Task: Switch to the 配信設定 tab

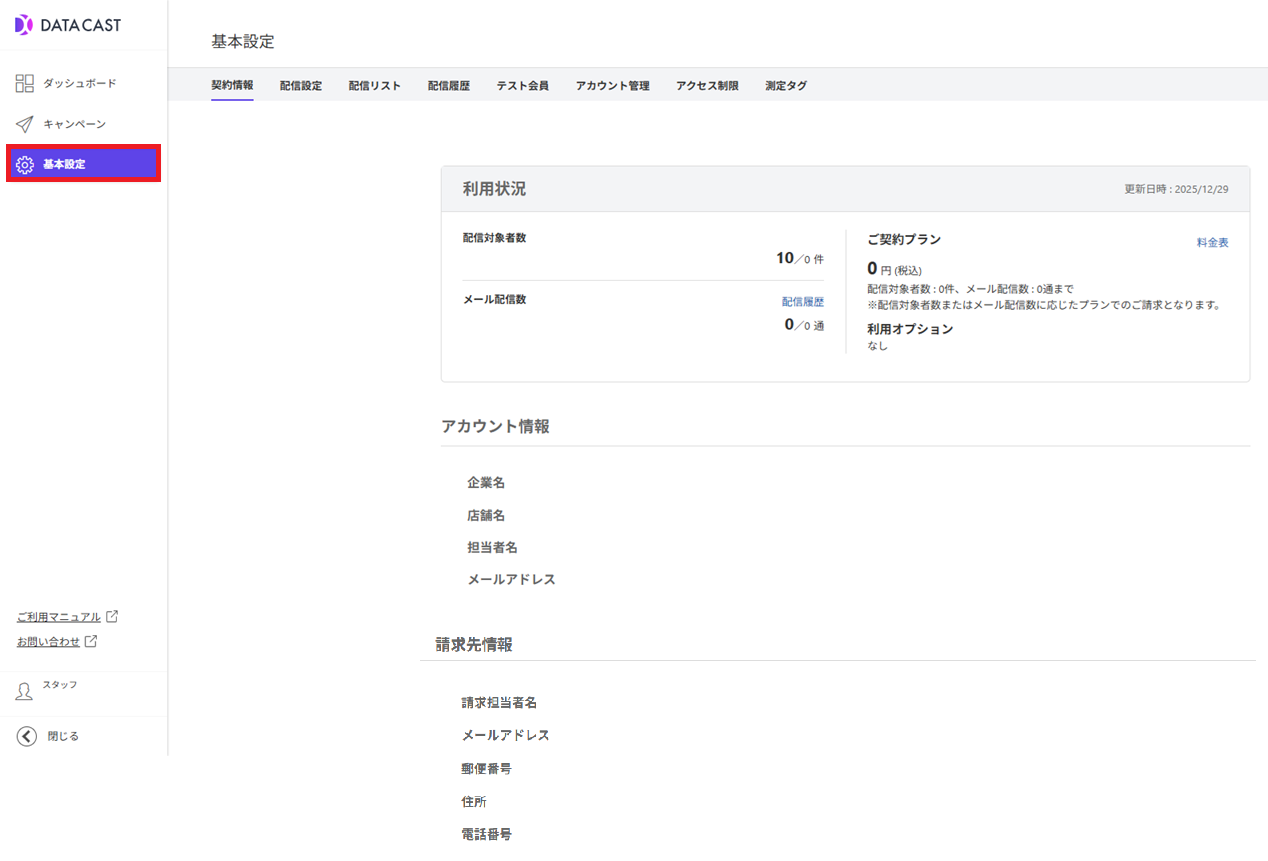Action: (x=301, y=86)
